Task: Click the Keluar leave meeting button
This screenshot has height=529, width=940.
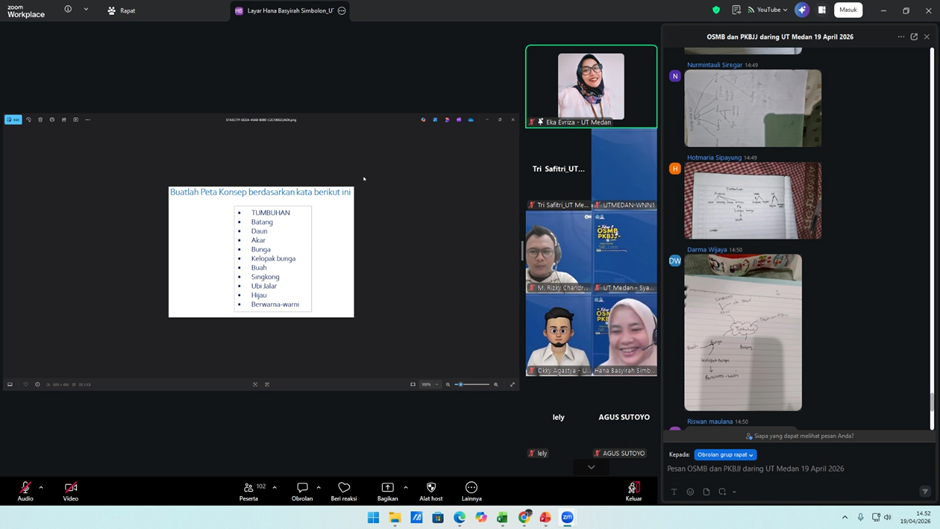Action: point(633,488)
